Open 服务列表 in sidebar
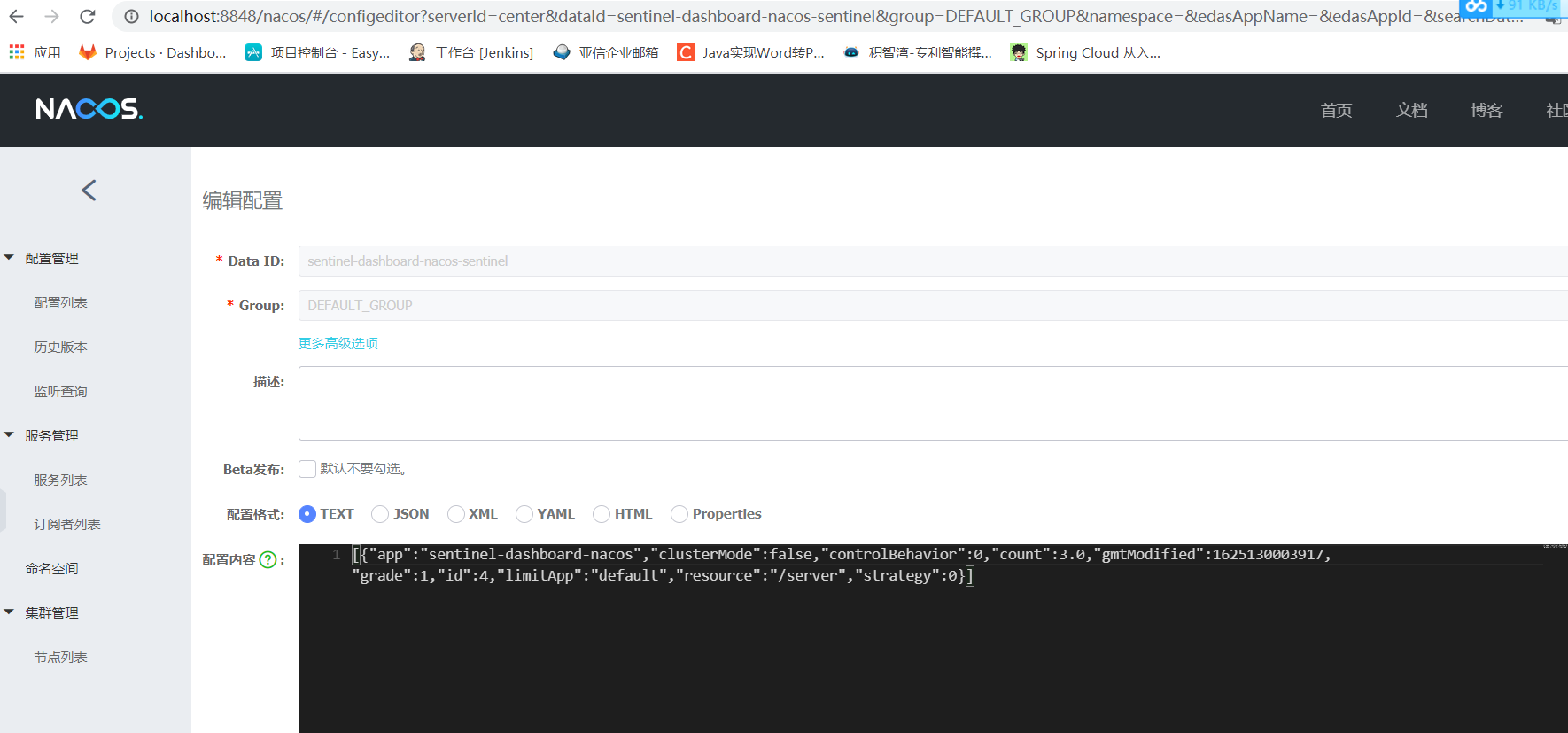This screenshot has width=1568, height=733. click(x=60, y=480)
